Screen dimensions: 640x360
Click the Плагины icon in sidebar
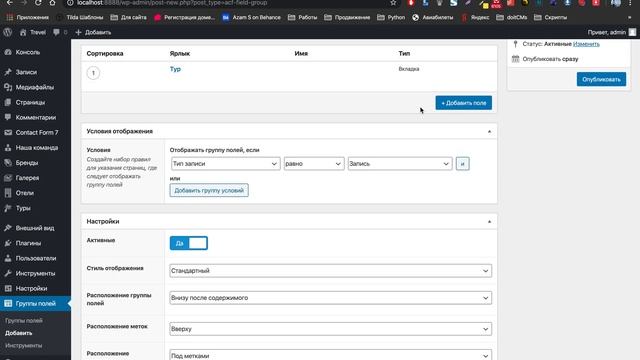coord(8,243)
